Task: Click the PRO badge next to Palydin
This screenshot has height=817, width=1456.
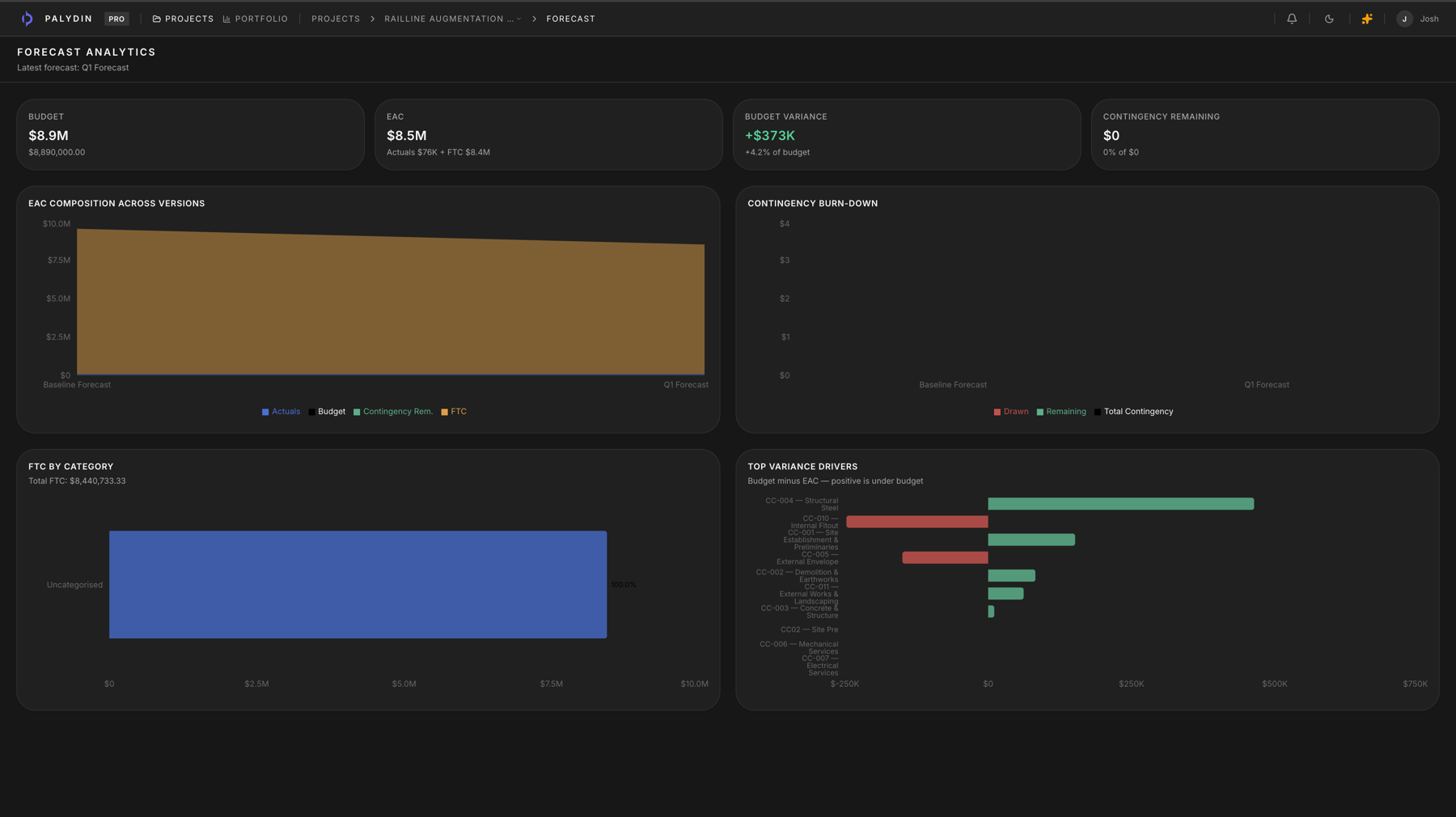Action: [116, 19]
